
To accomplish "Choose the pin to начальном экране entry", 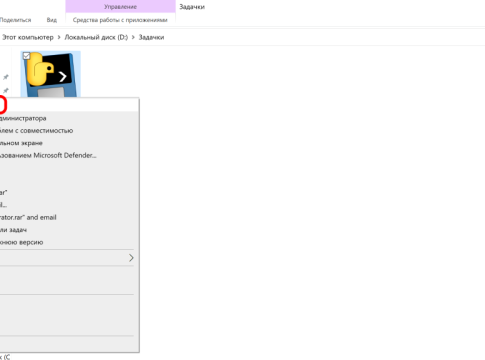I will tap(69, 143).
